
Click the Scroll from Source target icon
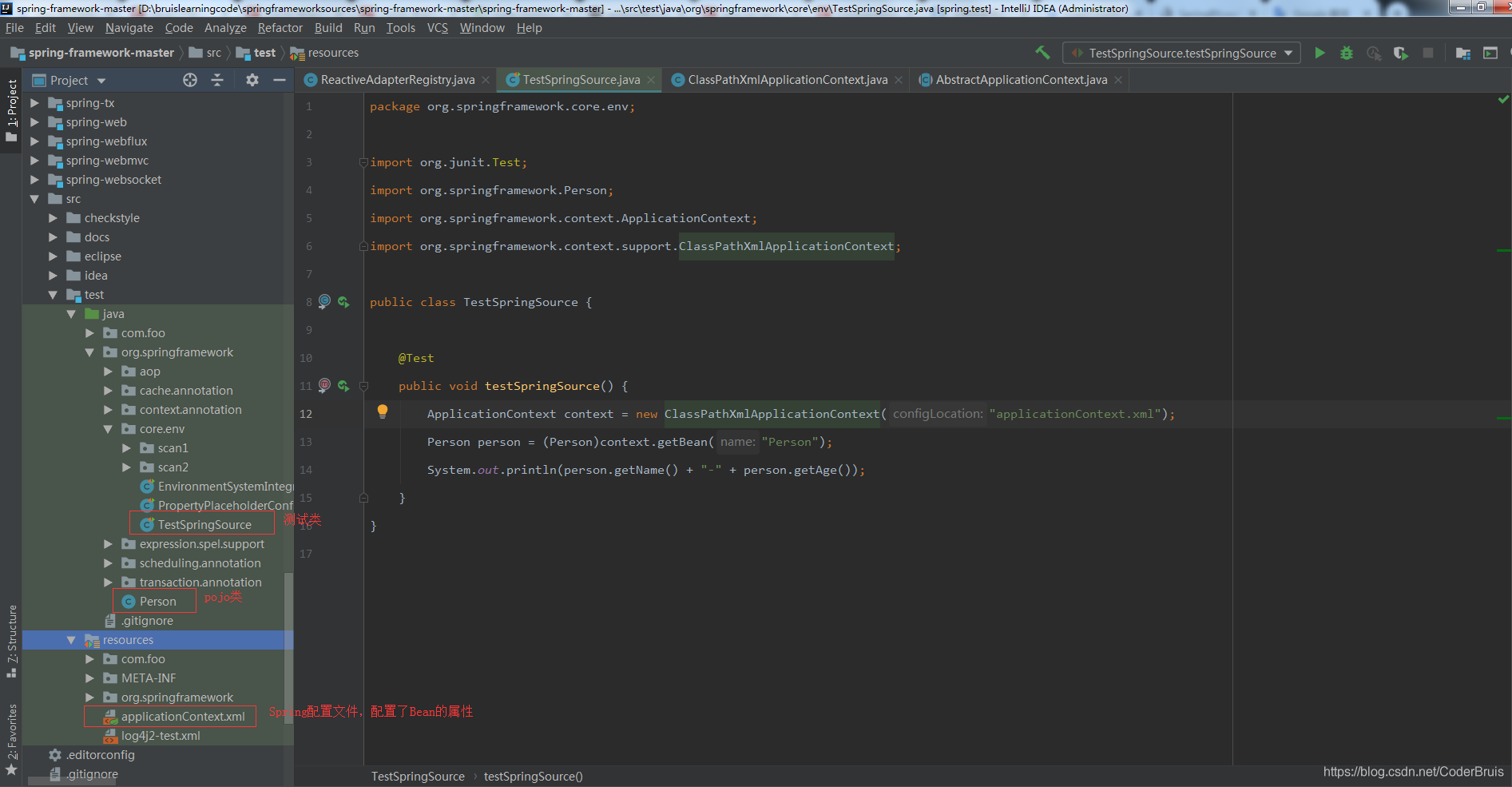point(190,80)
